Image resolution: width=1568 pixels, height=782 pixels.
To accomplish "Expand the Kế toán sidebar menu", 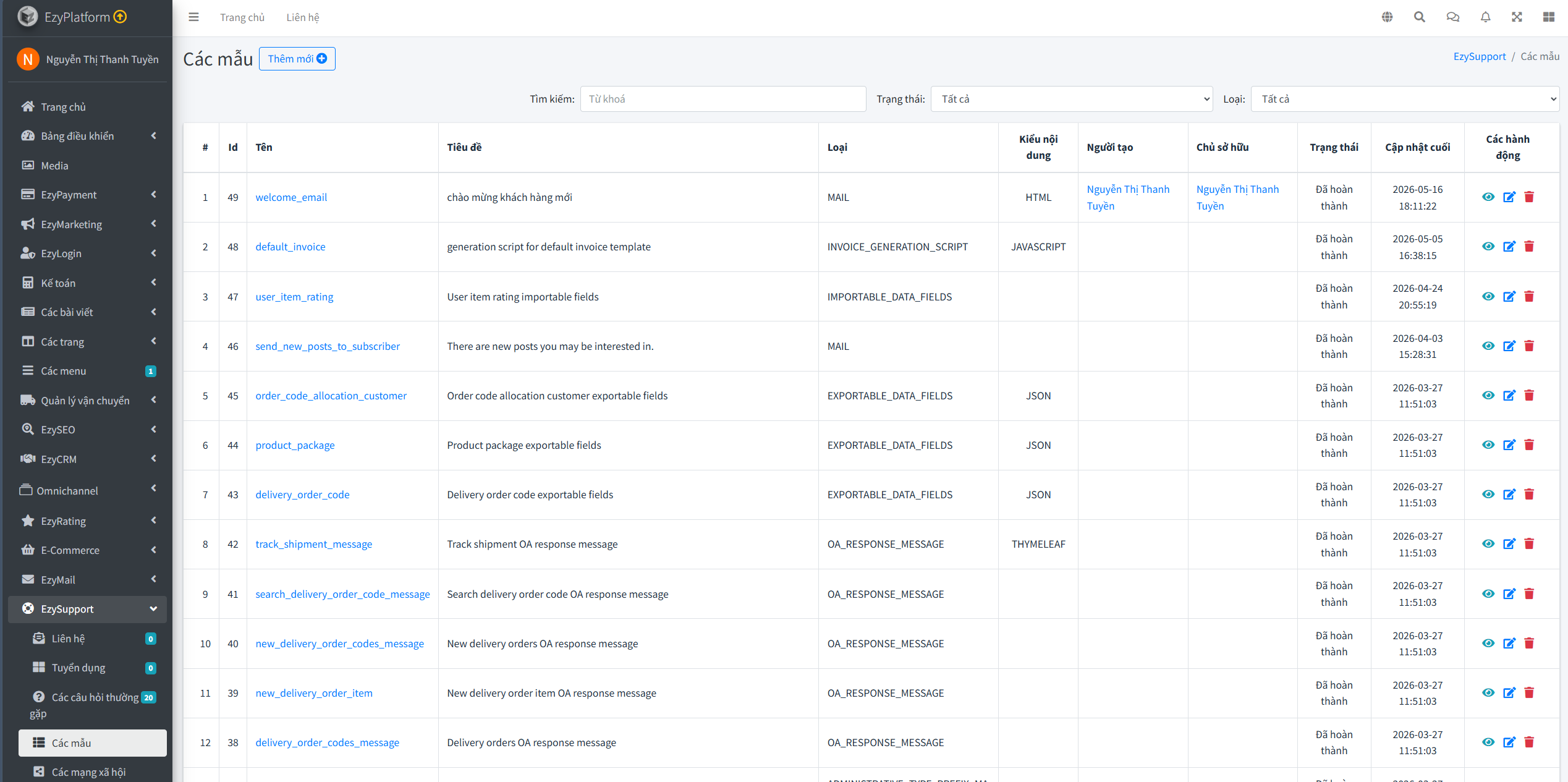I will (88, 283).
